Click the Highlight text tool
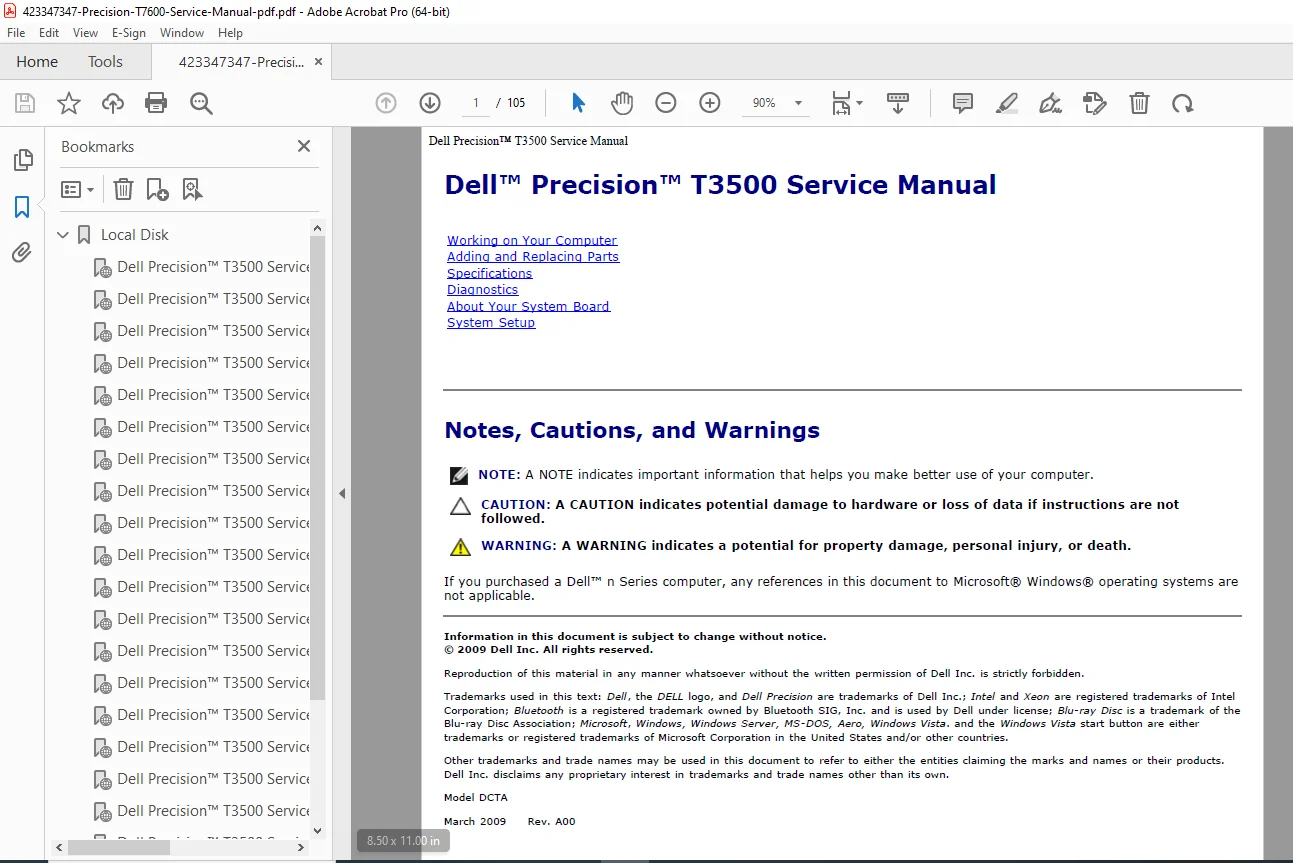This screenshot has width=1293, height=863. [1007, 103]
